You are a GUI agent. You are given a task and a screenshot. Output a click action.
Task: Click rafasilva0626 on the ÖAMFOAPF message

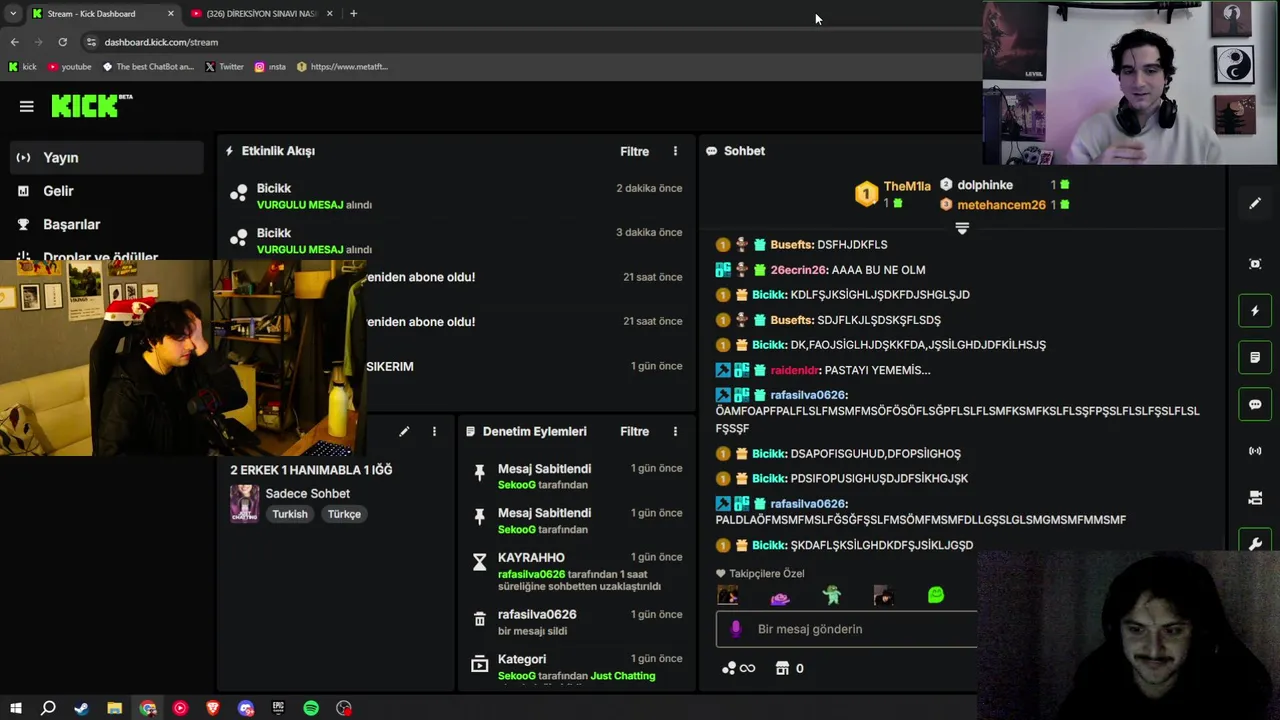point(808,395)
